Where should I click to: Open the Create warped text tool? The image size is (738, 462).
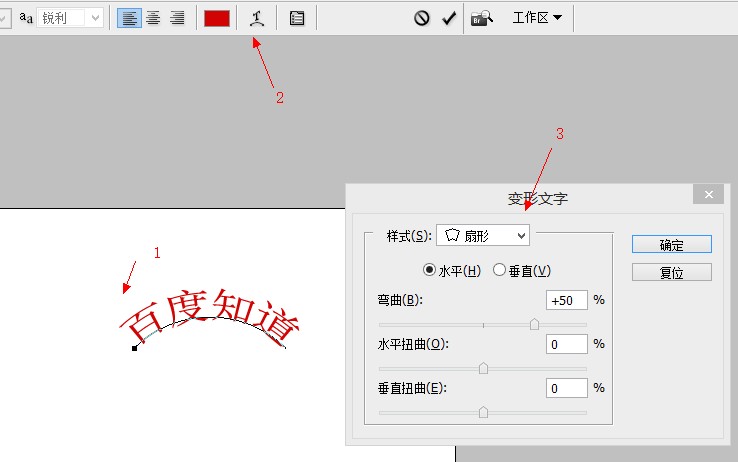(x=257, y=18)
